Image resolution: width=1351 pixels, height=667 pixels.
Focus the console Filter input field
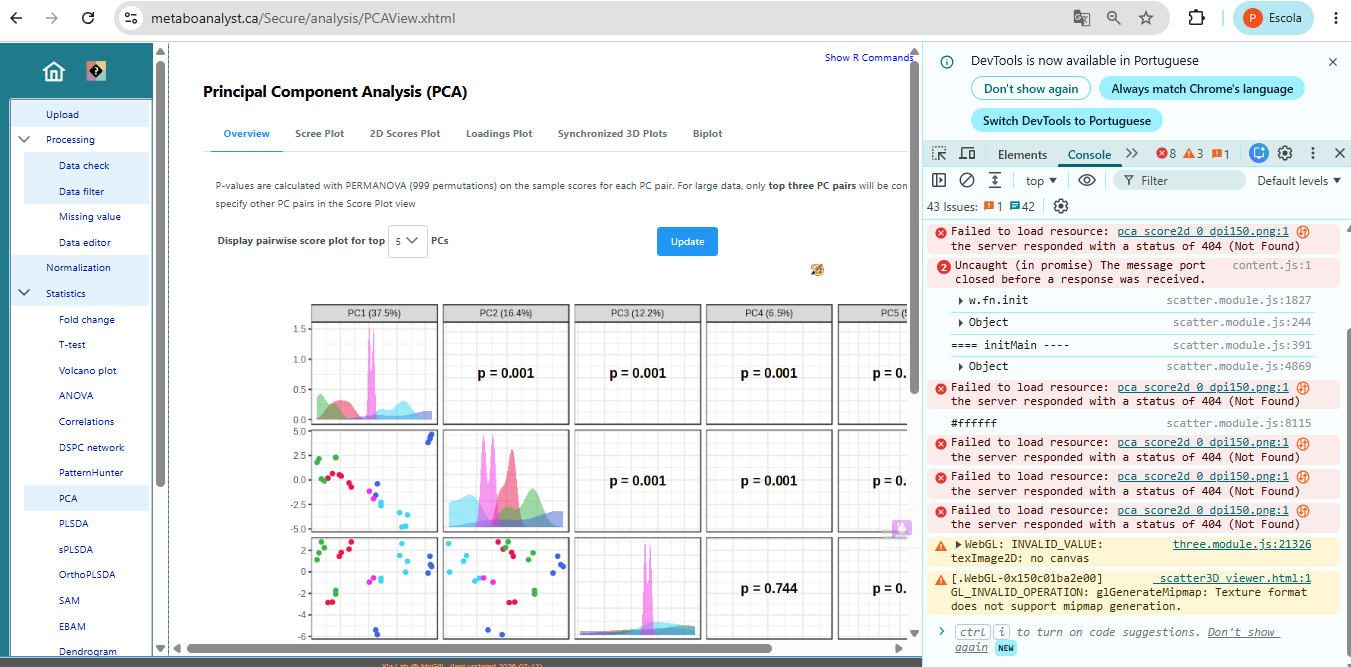coord(1180,181)
